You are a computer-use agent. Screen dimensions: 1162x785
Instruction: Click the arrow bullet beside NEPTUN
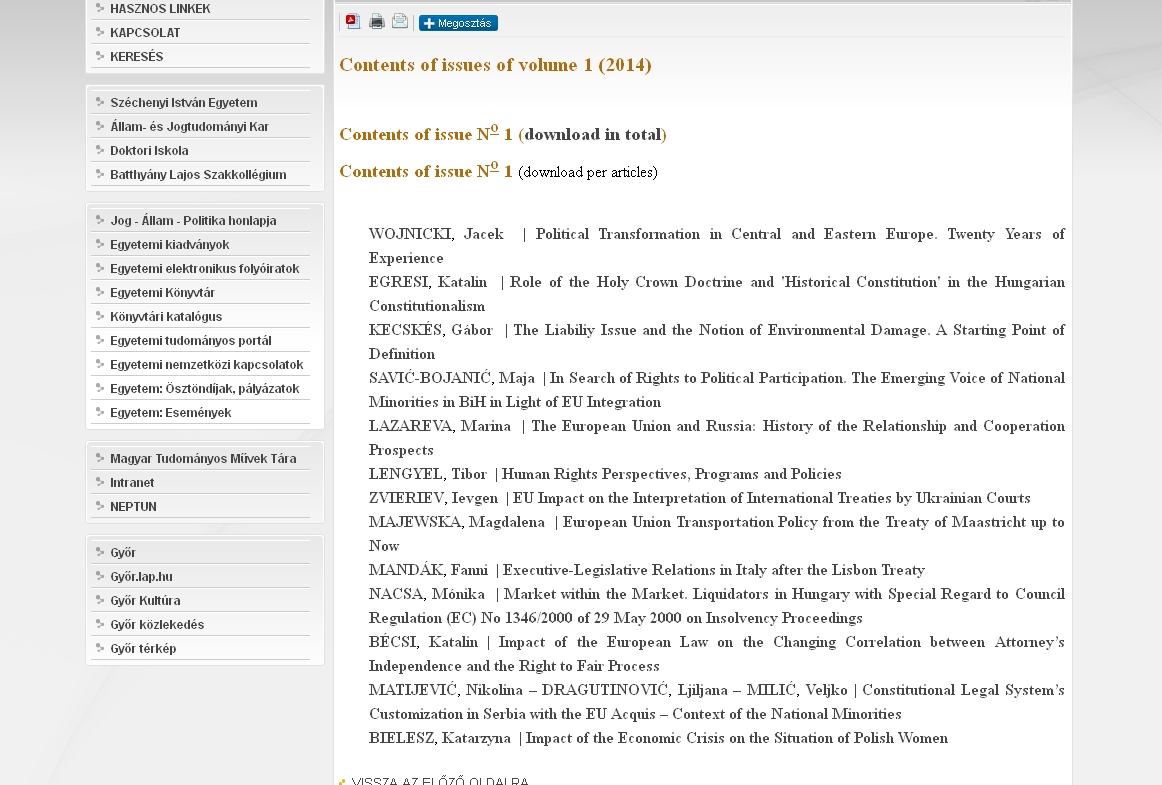tap(100, 506)
